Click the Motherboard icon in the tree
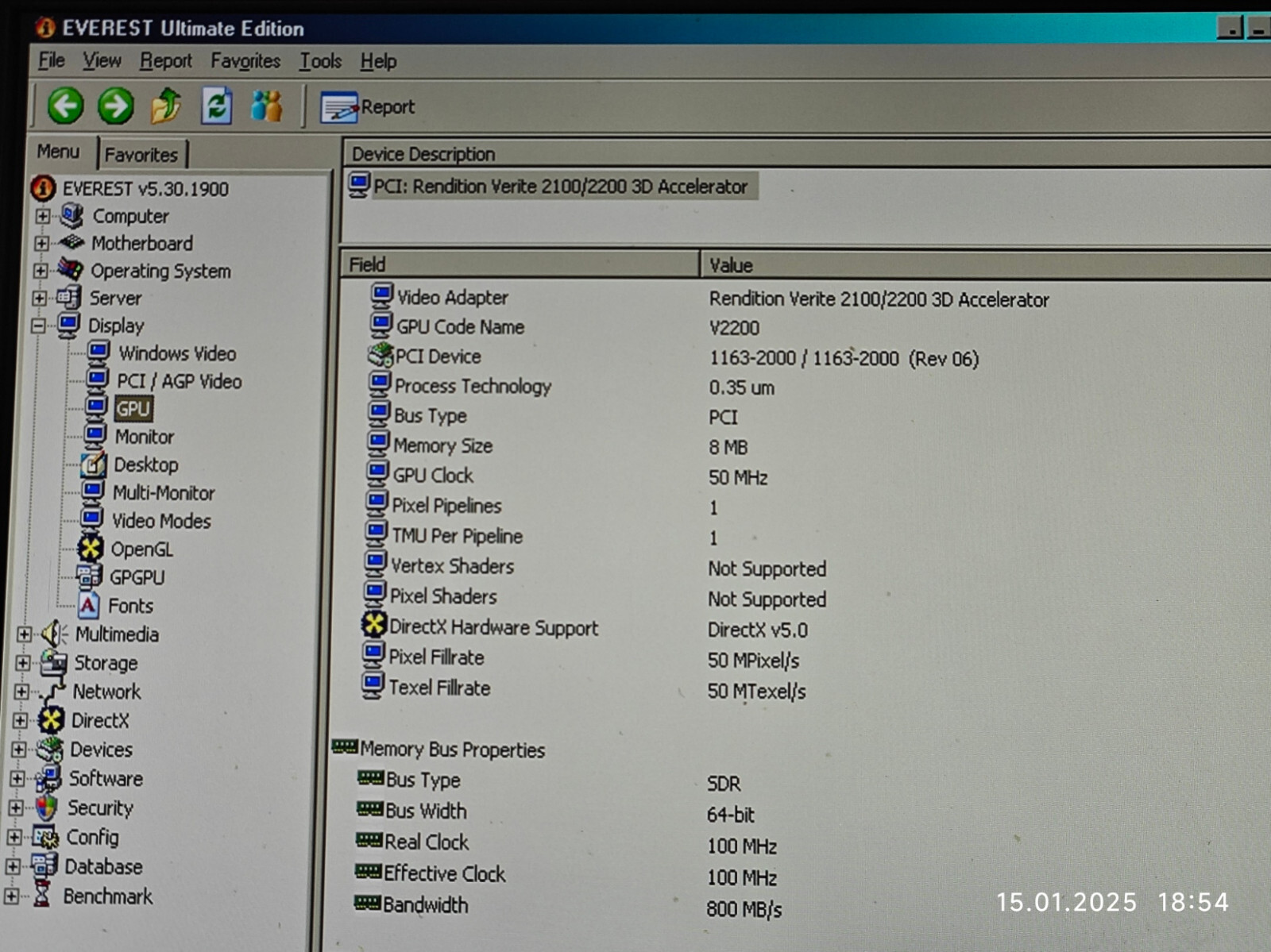The height and width of the screenshot is (952, 1271). (71, 242)
